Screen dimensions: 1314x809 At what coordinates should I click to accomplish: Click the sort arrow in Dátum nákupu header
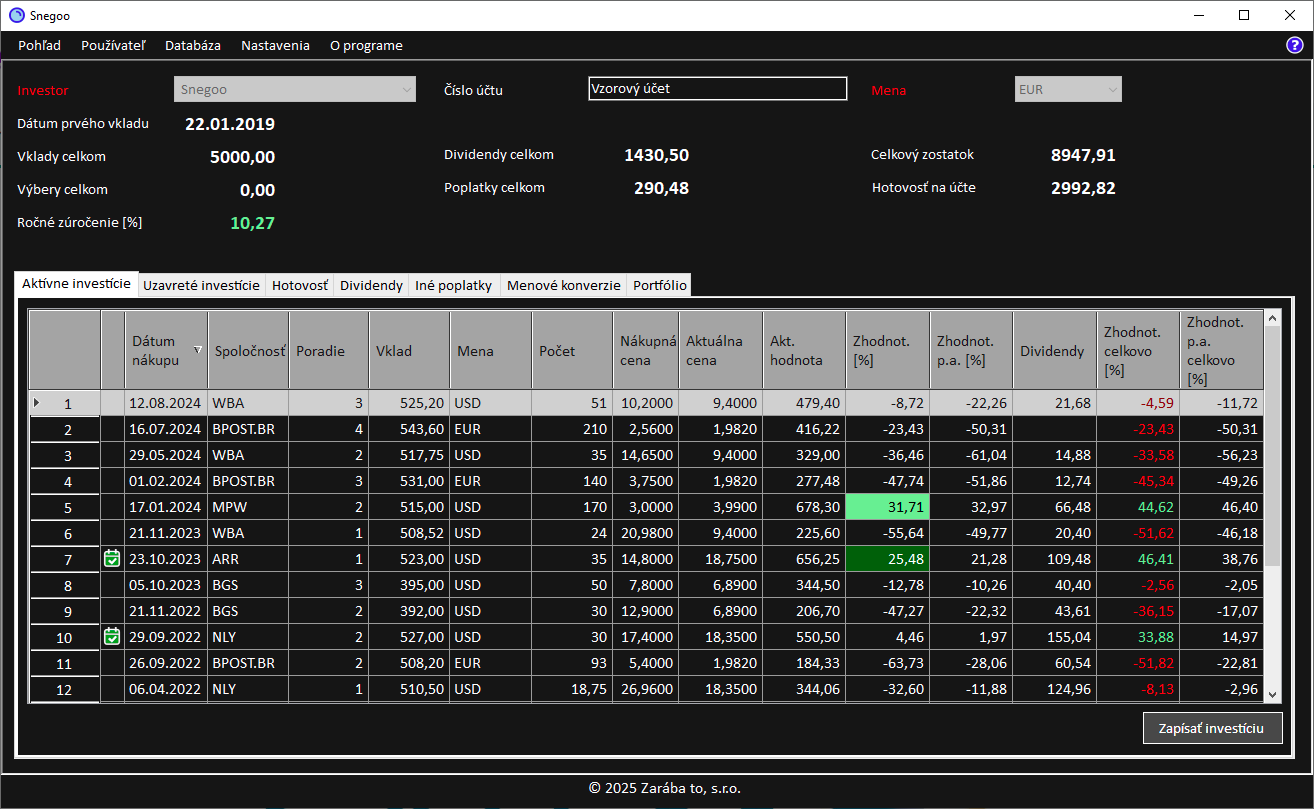(x=197, y=350)
